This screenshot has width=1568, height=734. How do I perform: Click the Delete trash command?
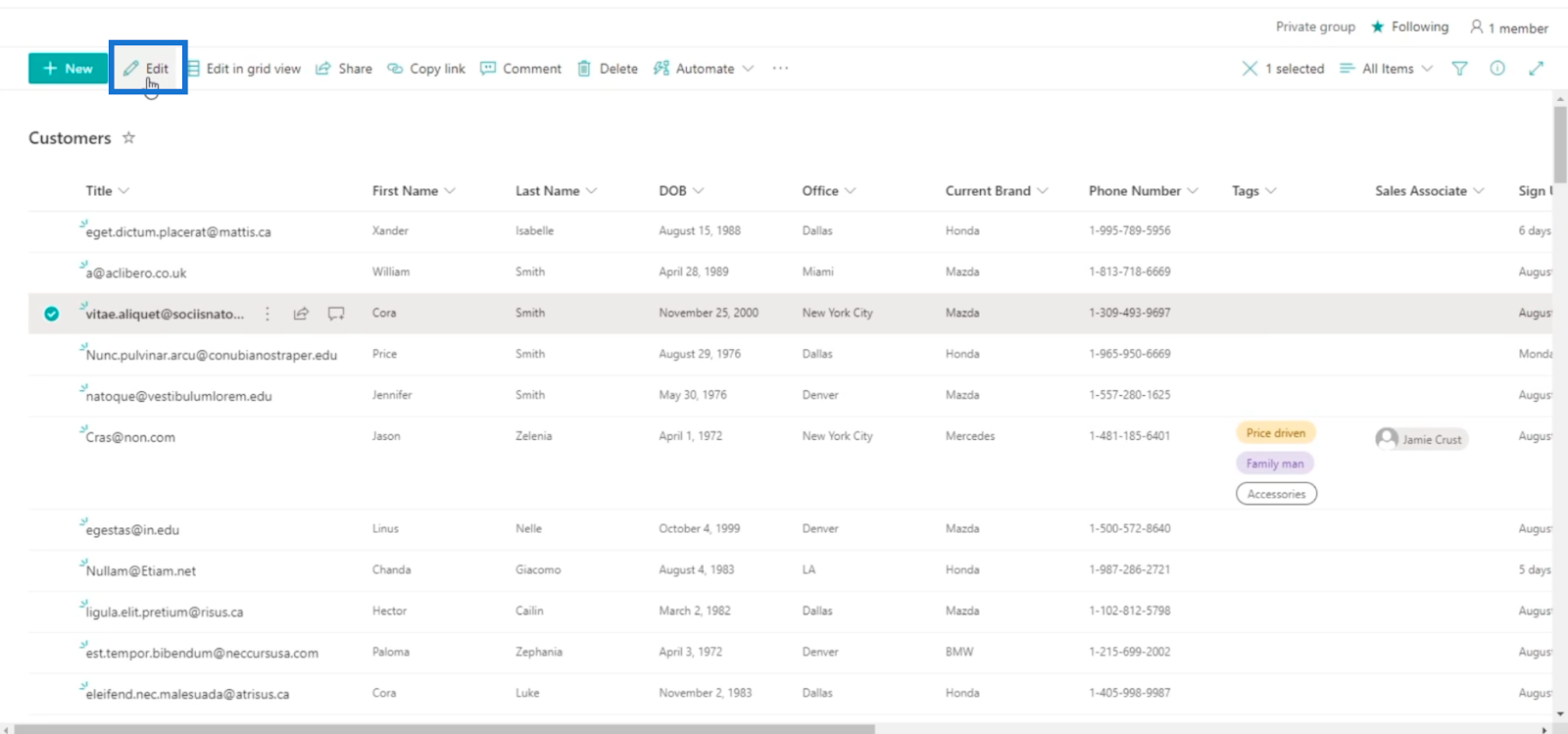coord(608,69)
